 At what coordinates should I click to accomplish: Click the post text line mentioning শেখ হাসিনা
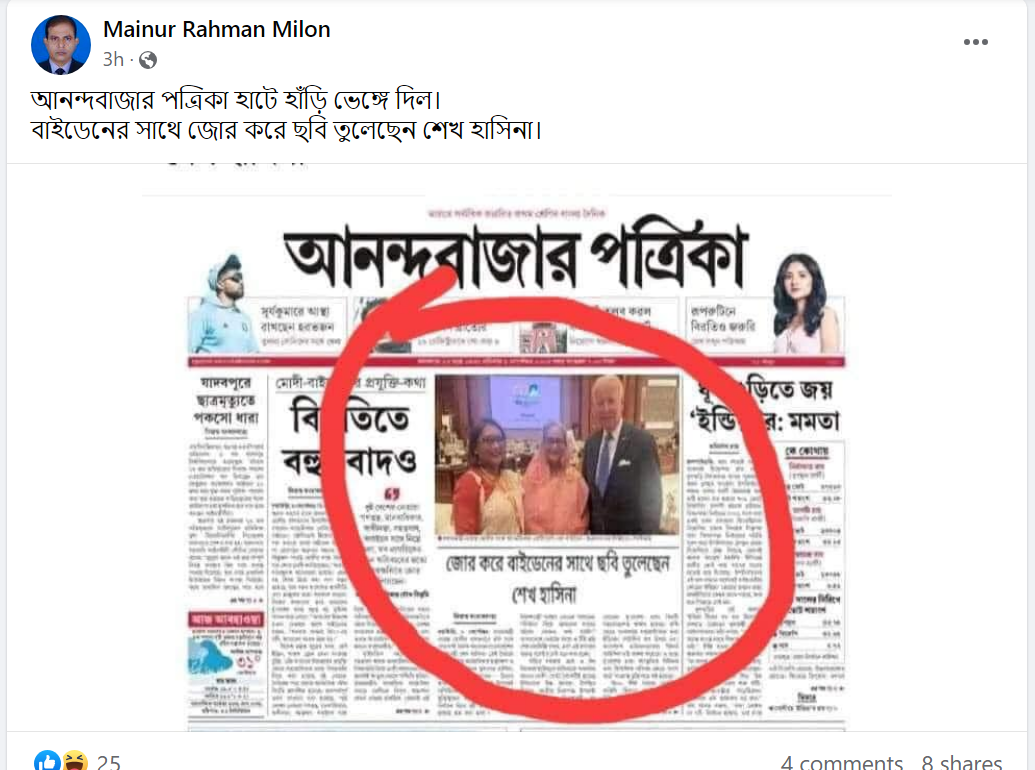[286, 129]
